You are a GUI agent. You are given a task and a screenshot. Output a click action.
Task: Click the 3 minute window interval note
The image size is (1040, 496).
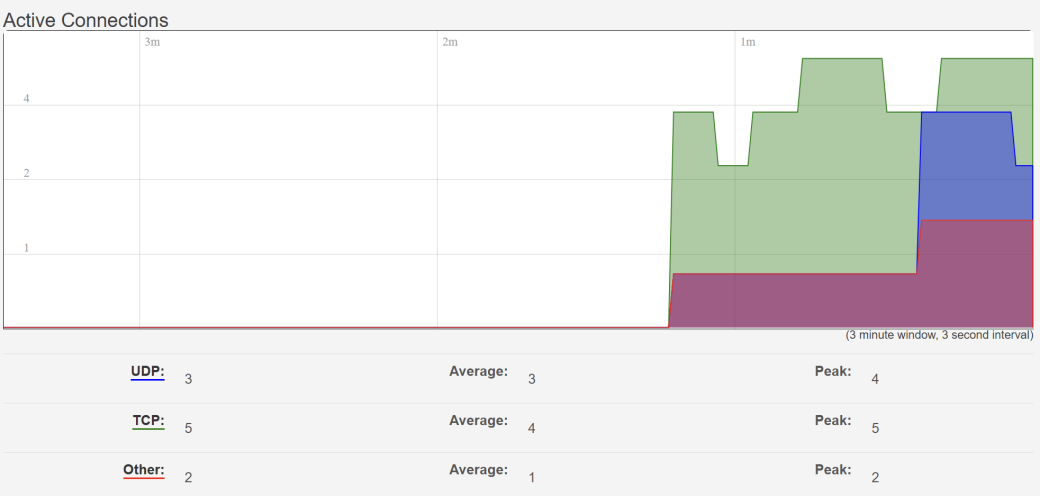point(939,336)
